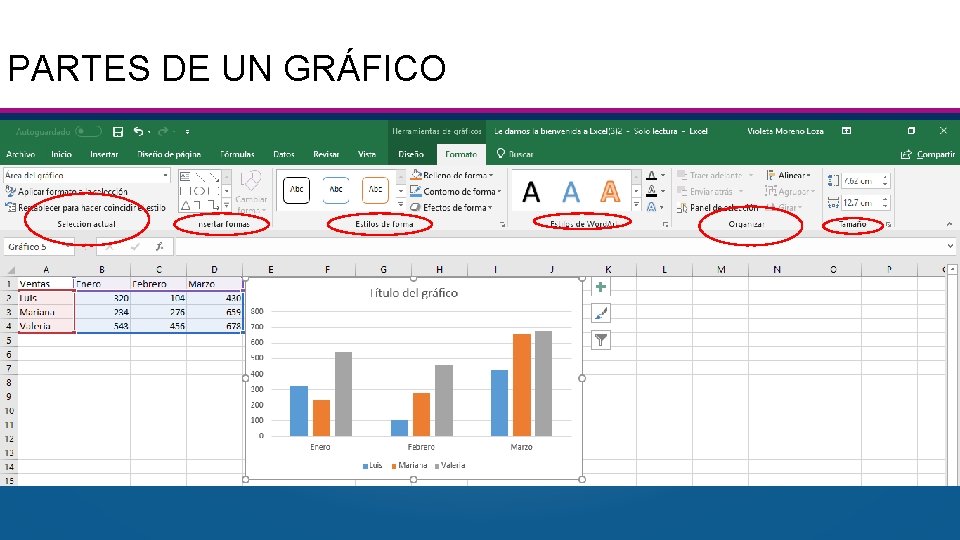Screen dimensions: 960x540
Task: Open the Agrupar dropdown
Action: (x=790, y=192)
